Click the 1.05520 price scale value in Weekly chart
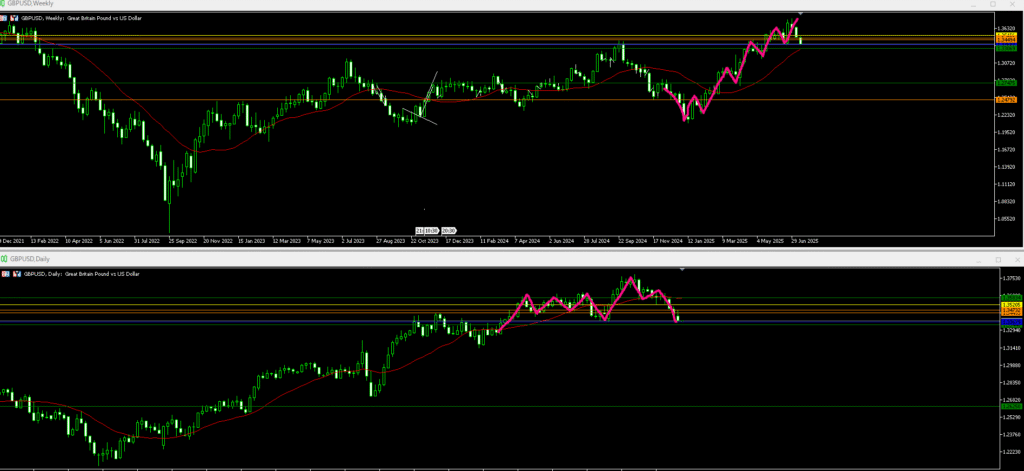The height and width of the screenshot is (471, 1024). click(x=1006, y=219)
